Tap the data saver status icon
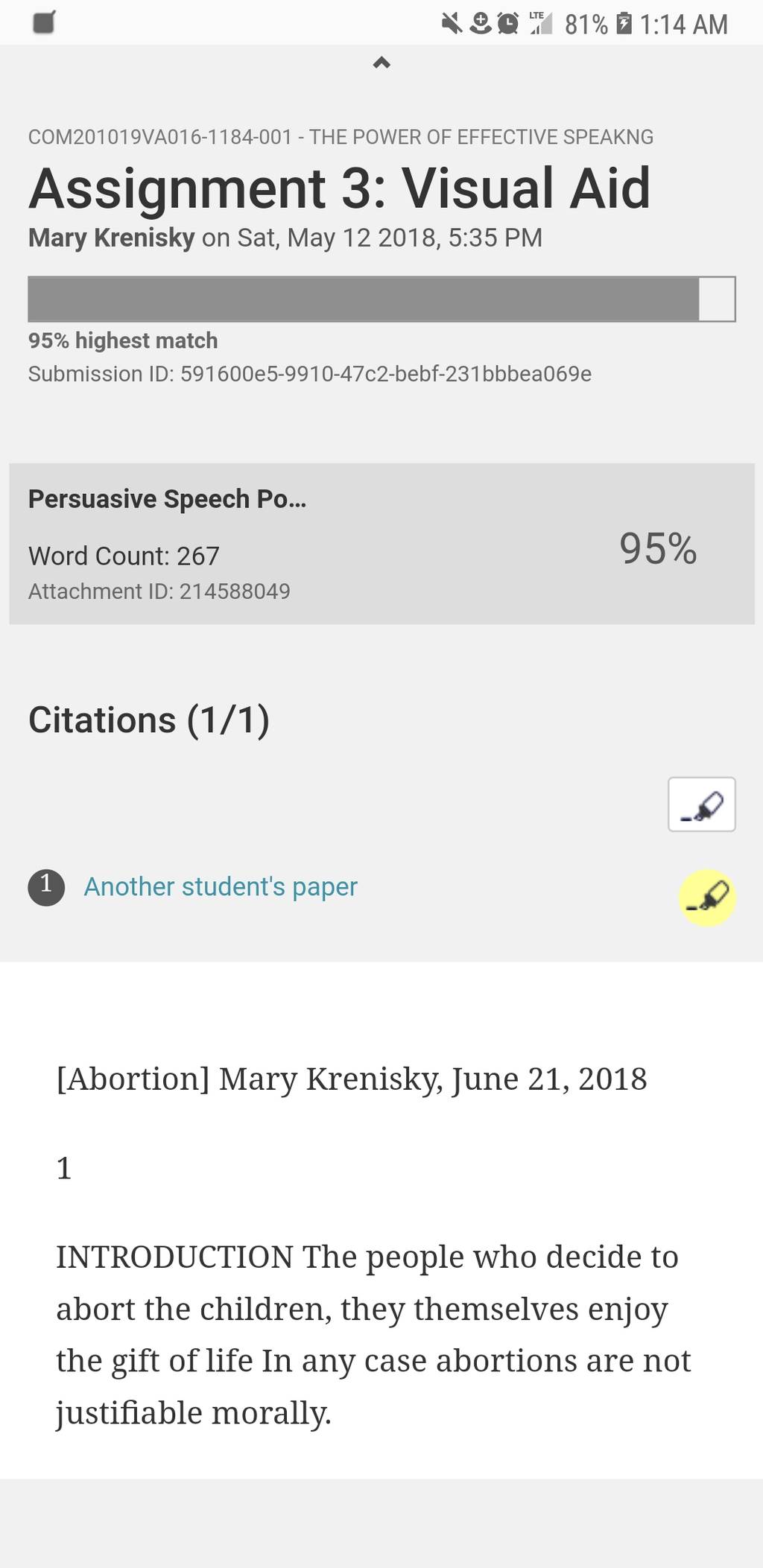The height and width of the screenshot is (1568, 763). click(480, 25)
